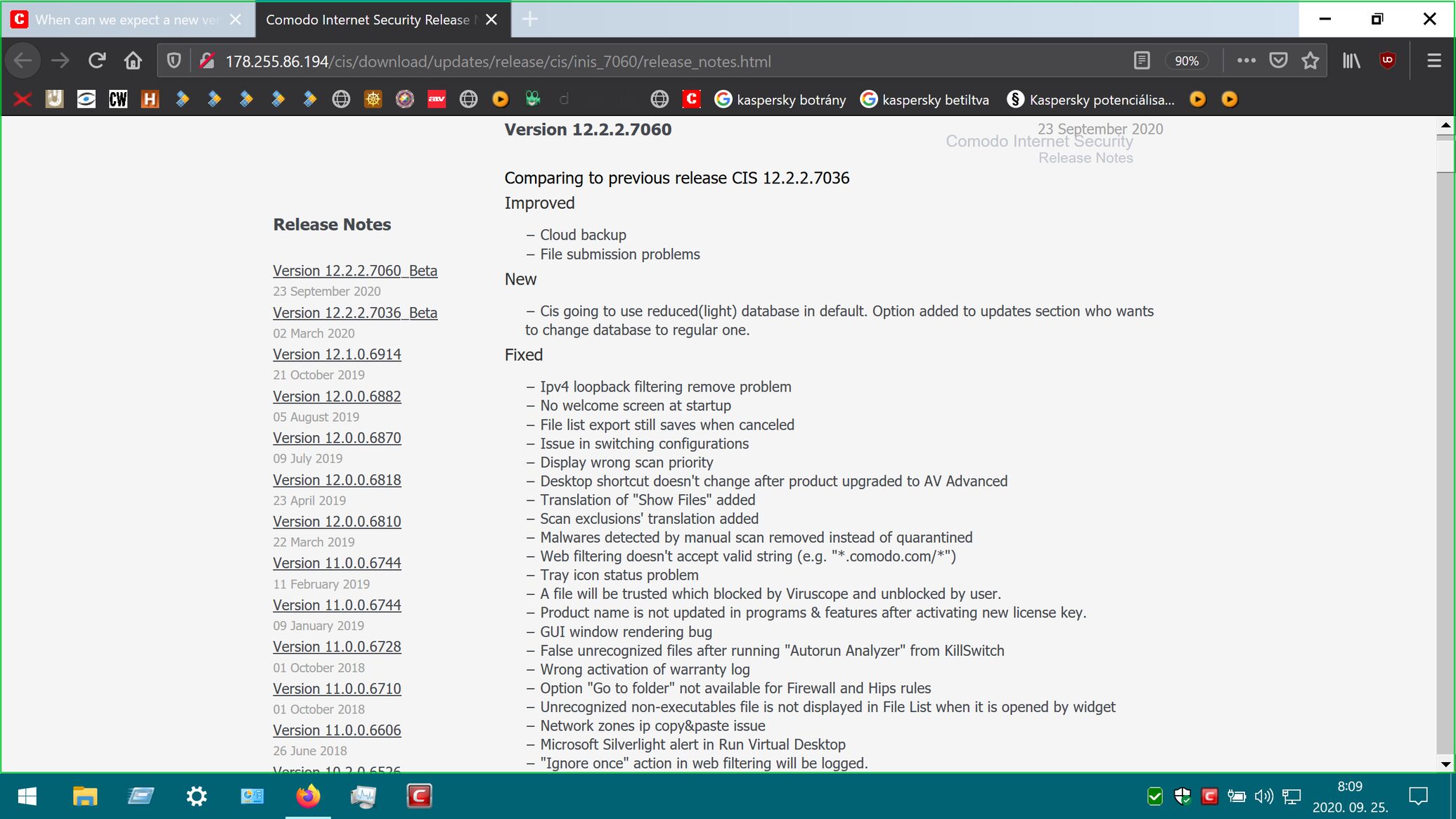Open Version 12.0.0.6870 release notes
The image size is (1456, 819).
[x=337, y=438]
